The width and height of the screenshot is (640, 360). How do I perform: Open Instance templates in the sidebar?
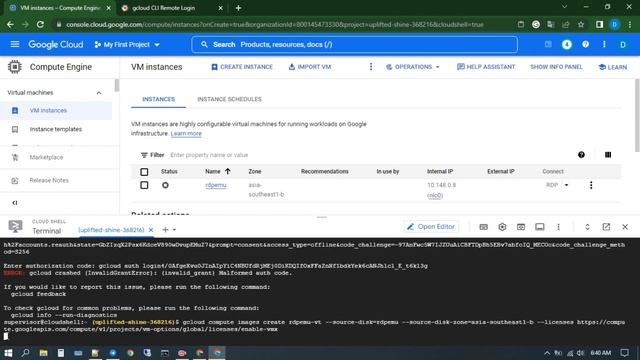pos(56,129)
